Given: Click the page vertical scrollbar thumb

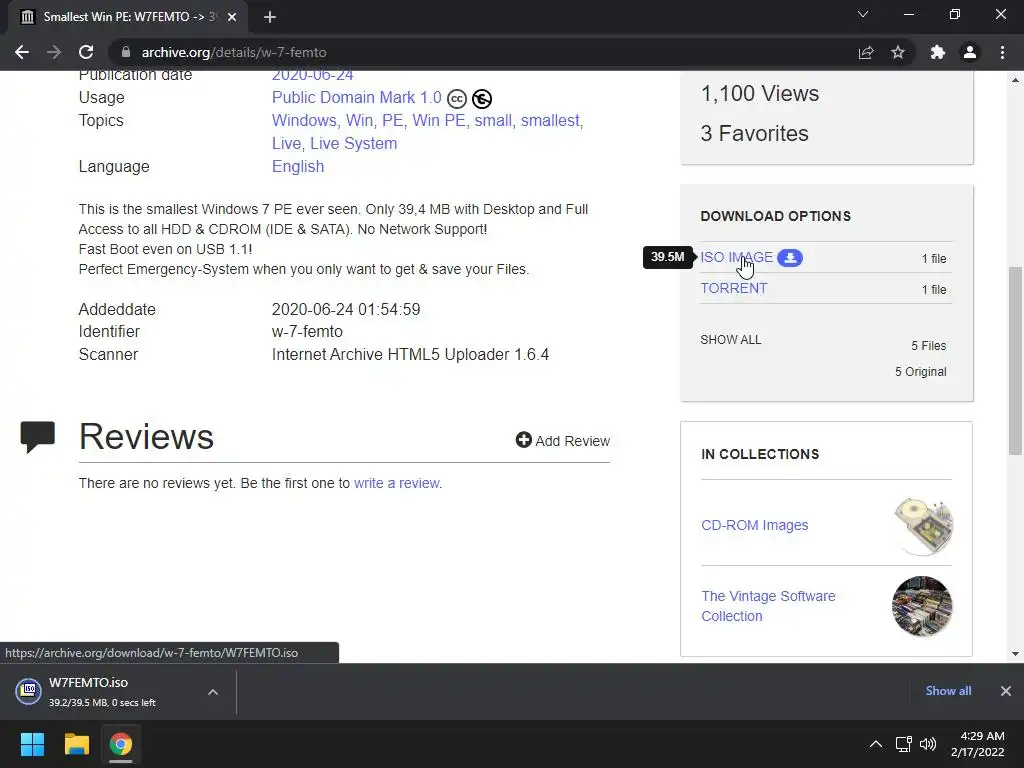Looking at the screenshot, I should [1015, 360].
